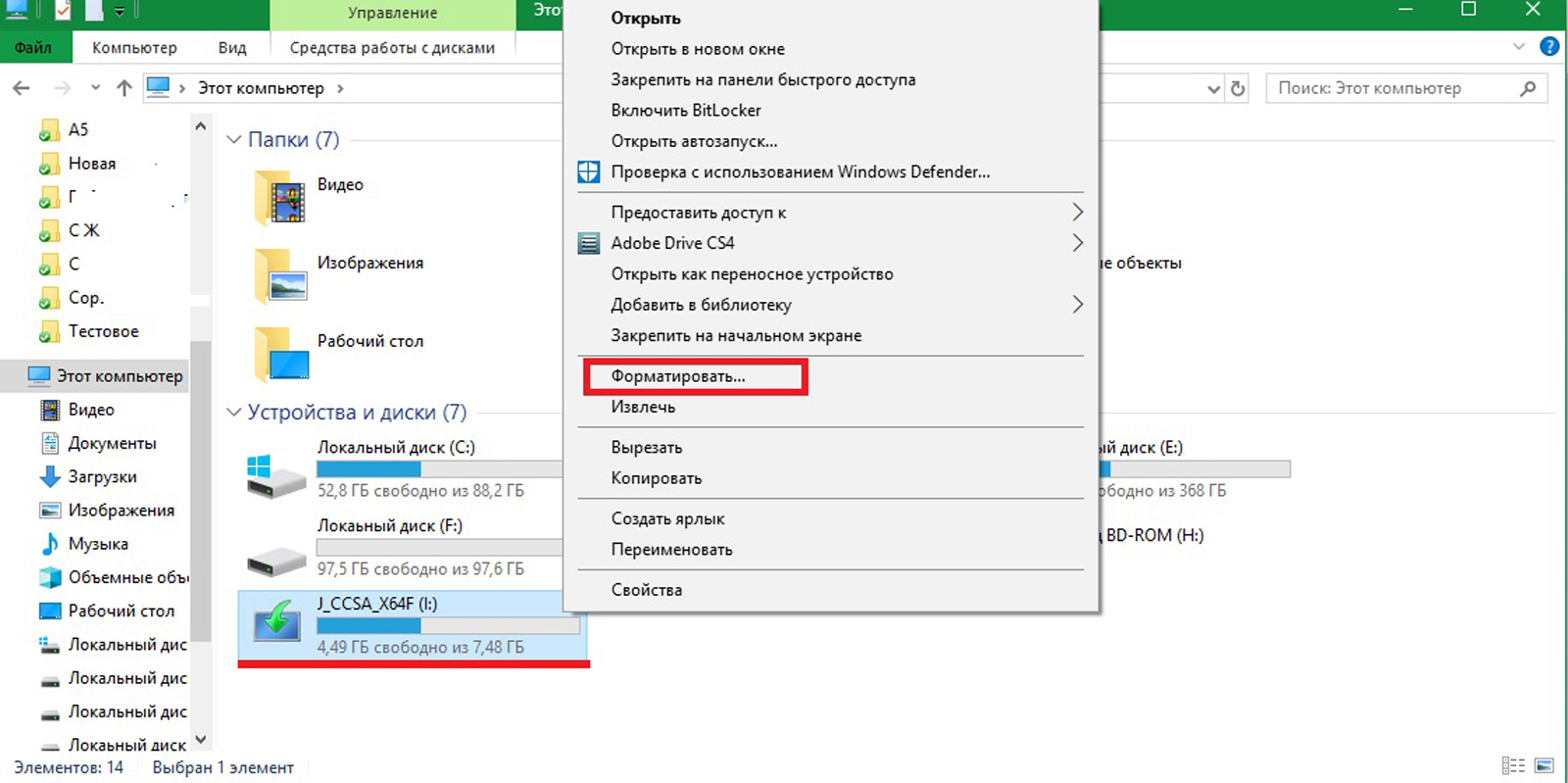This screenshot has height=783, width=1568.
Task: Click the forward navigation arrow
Action: tap(62, 88)
